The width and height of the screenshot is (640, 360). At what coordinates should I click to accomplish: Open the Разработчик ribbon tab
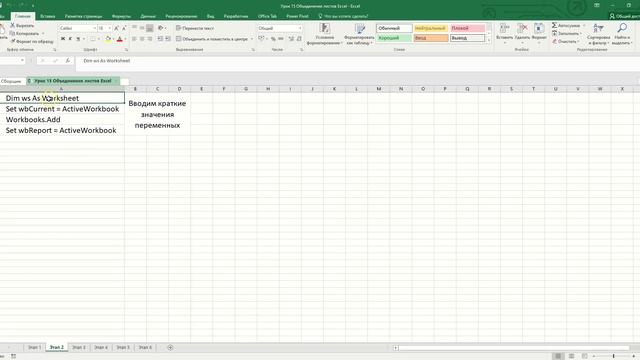(236, 16)
